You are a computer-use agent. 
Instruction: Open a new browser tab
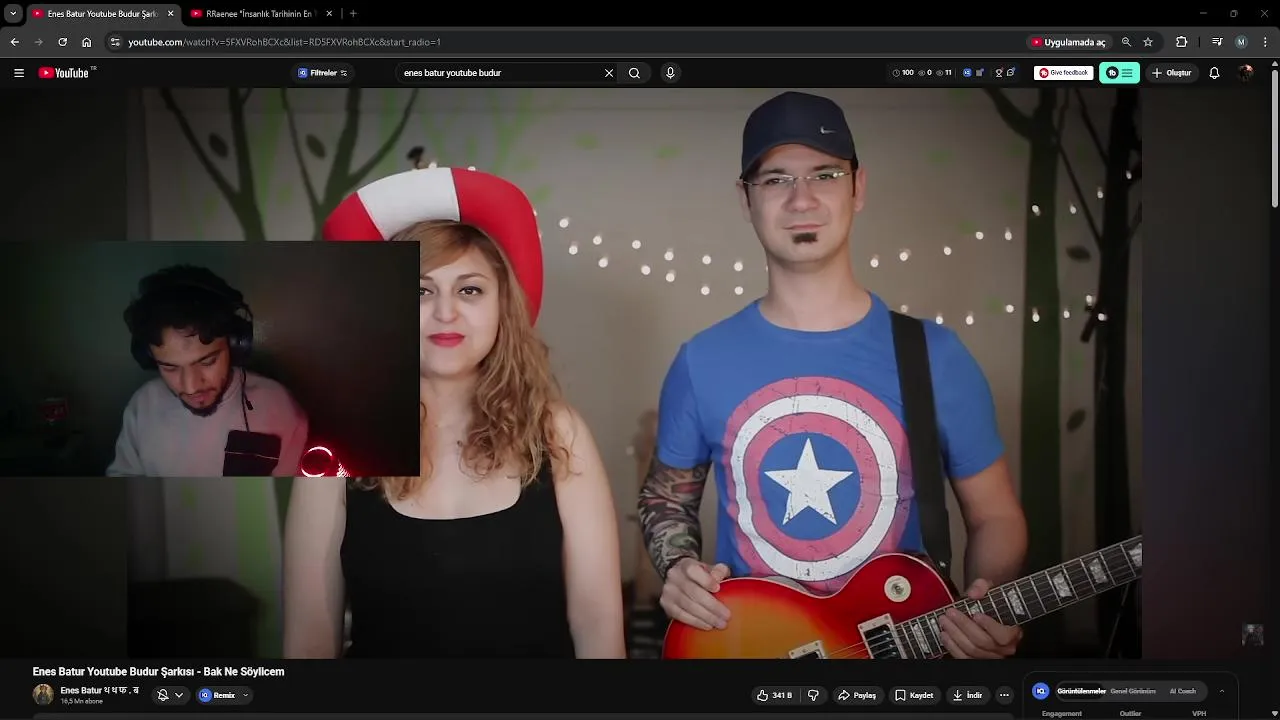point(353,14)
